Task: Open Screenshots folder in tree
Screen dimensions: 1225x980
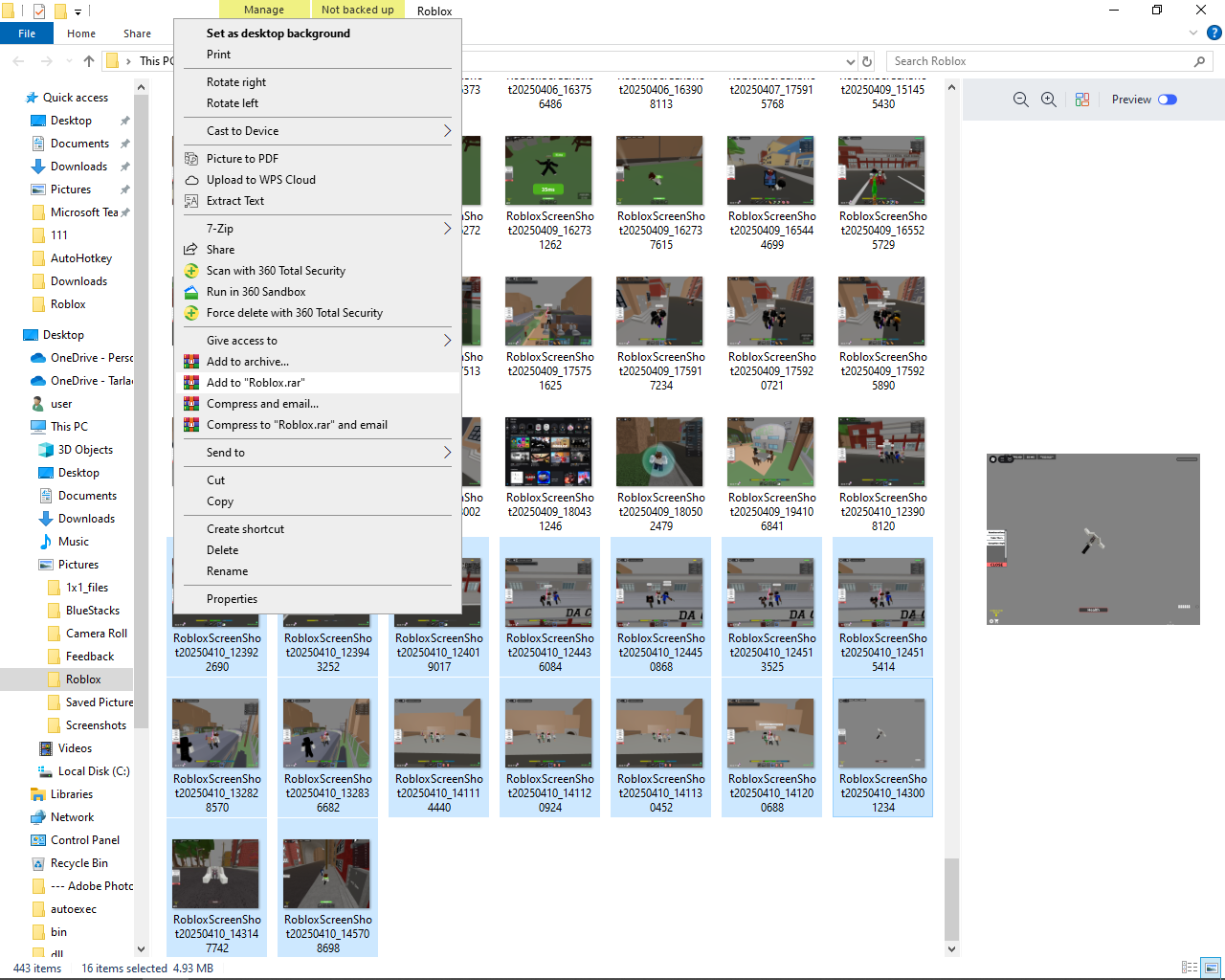Action: point(88,725)
